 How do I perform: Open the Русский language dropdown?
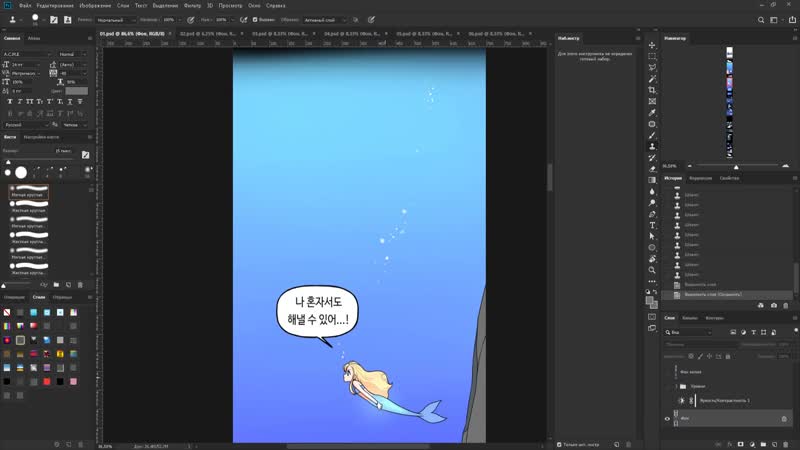click(26, 125)
